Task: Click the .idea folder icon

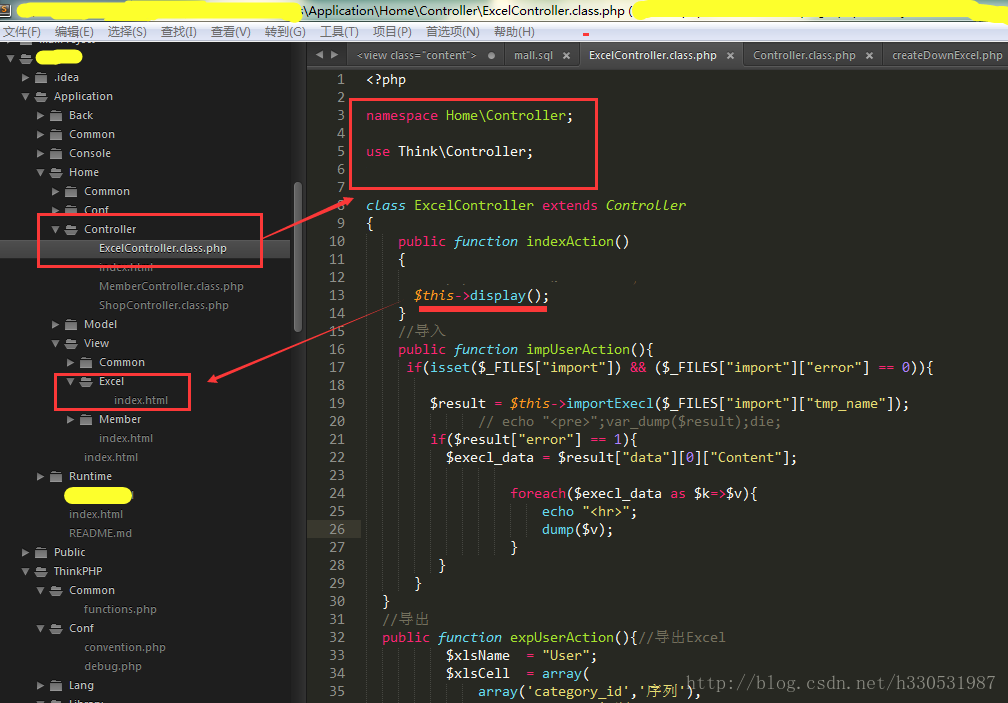Action: tap(41, 77)
